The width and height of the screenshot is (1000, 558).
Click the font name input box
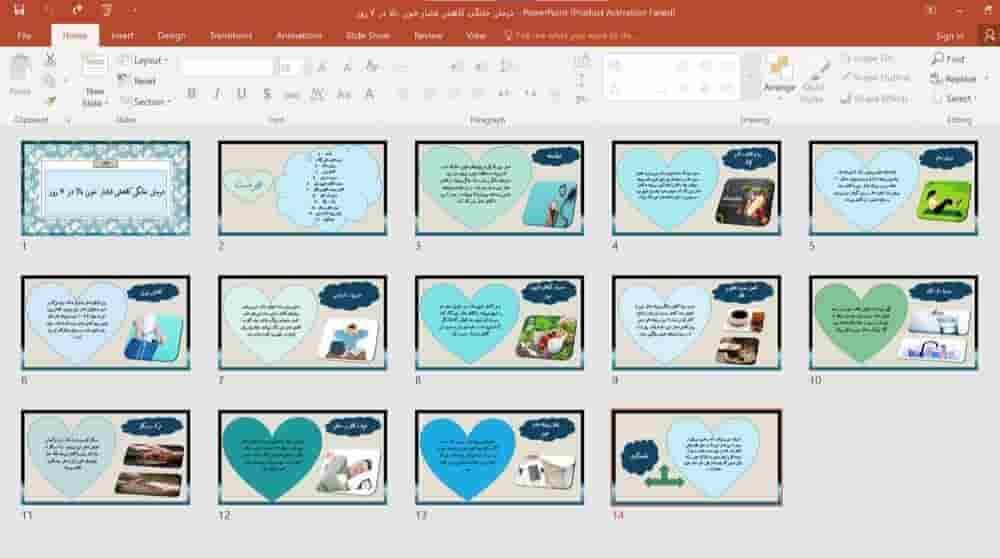coord(227,66)
